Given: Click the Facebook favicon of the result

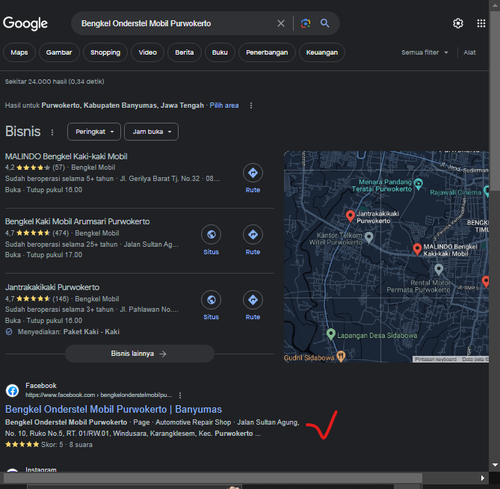Looking at the screenshot, I should pyautogui.click(x=12, y=391).
